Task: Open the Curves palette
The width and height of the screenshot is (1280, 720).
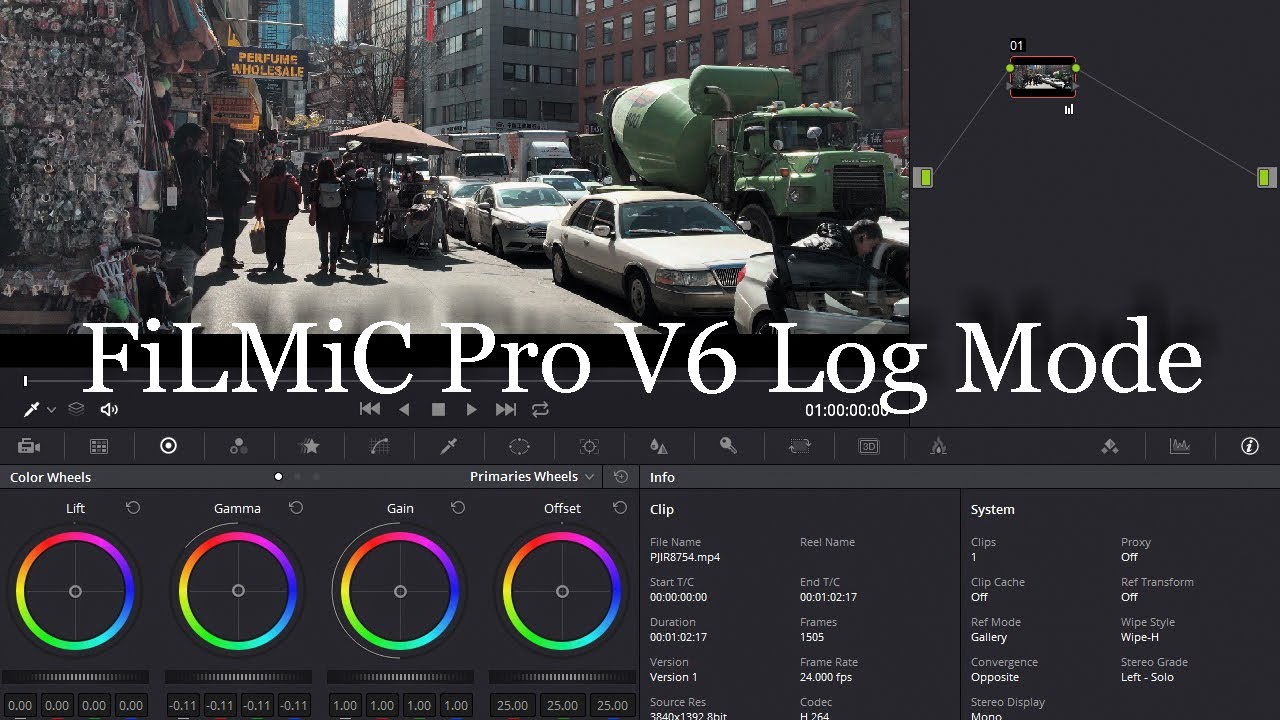Action: [x=379, y=446]
